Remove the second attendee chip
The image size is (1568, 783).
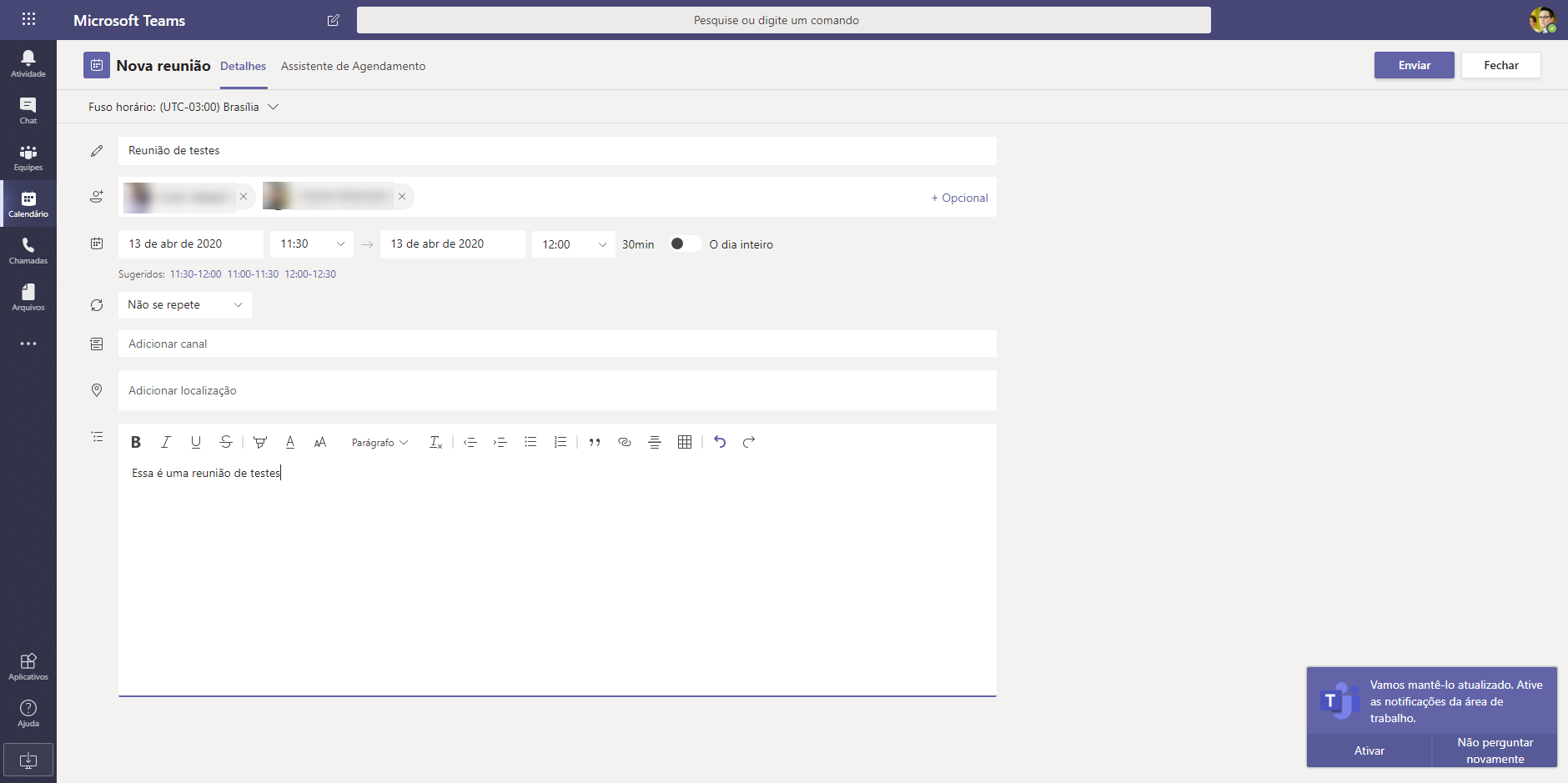pos(402,197)
